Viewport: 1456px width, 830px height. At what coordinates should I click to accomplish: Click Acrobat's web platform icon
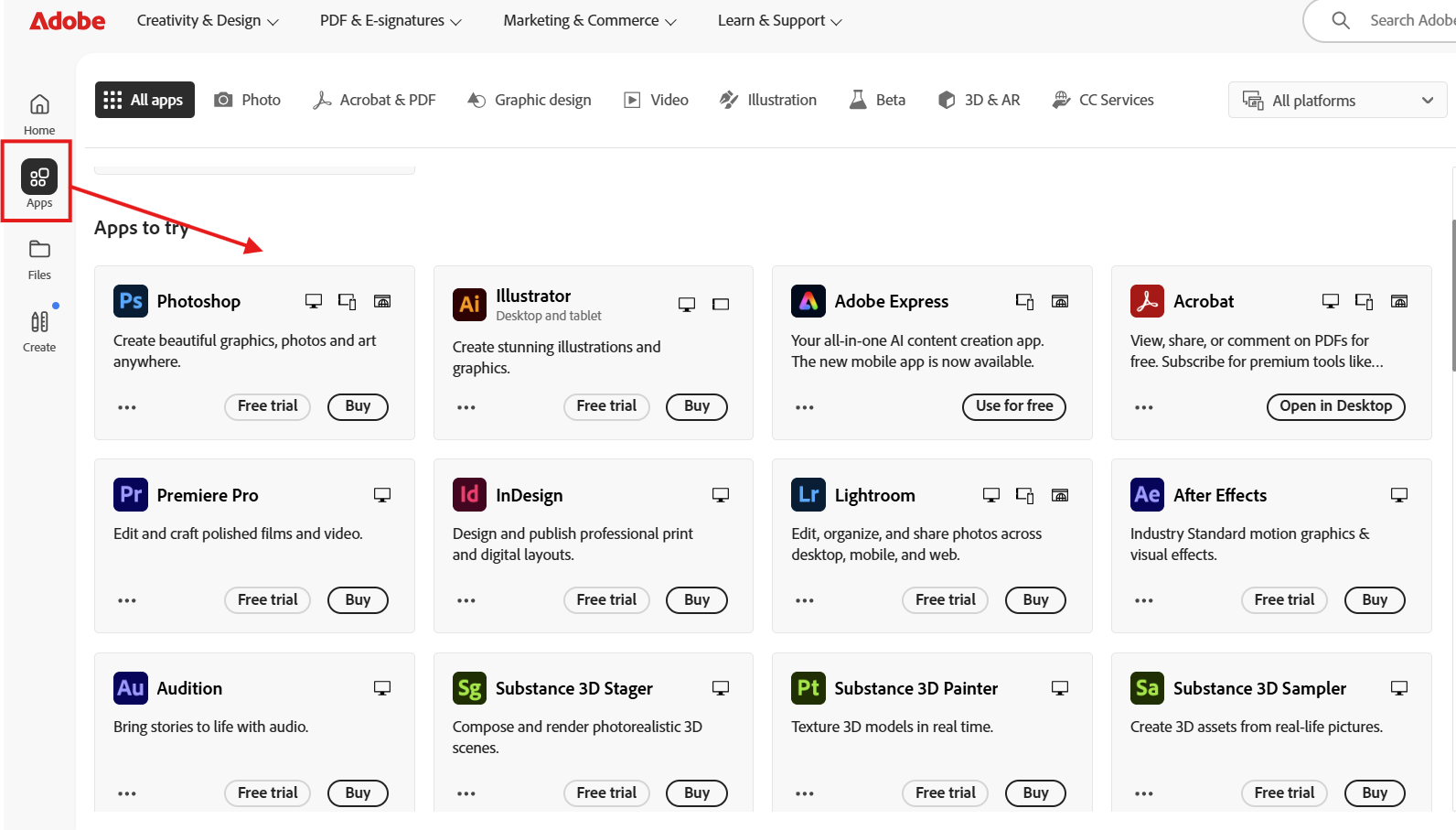1399,301
